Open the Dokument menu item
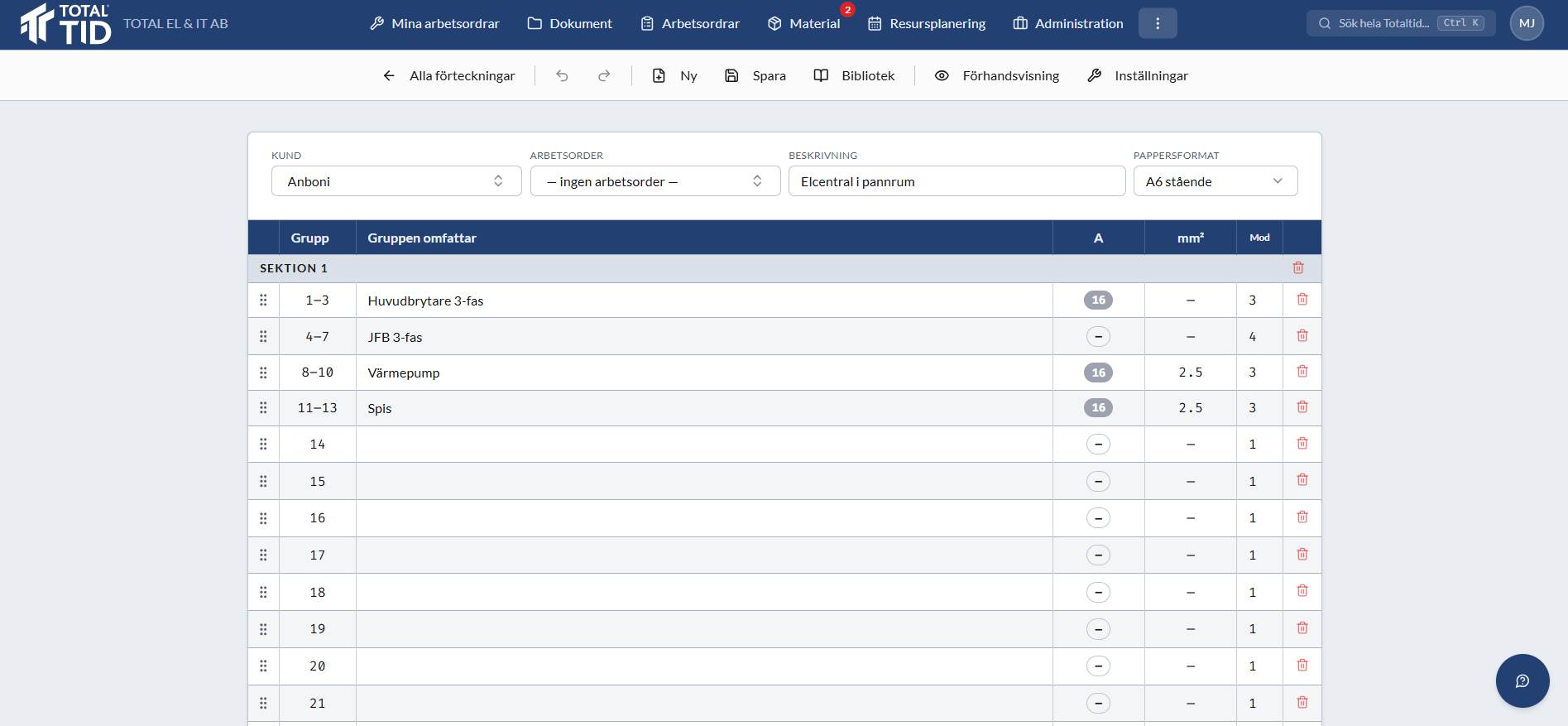Viewport: 1568px width, 726px height. [570, 23]
